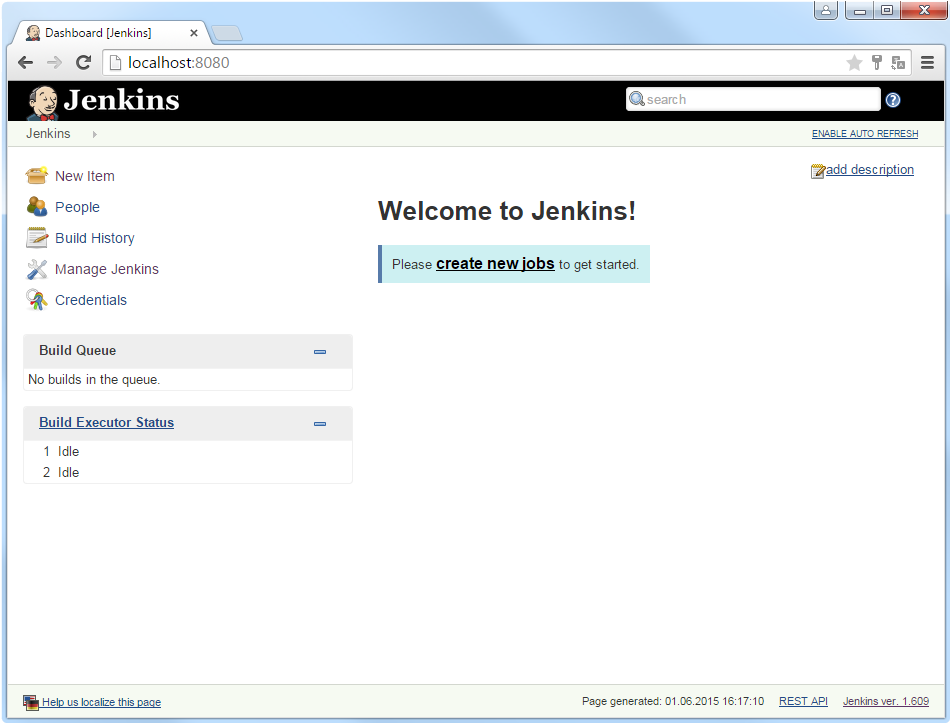Collapse the Build Queue panel
This screenshot has width=950, height=723.
[320, 352]
